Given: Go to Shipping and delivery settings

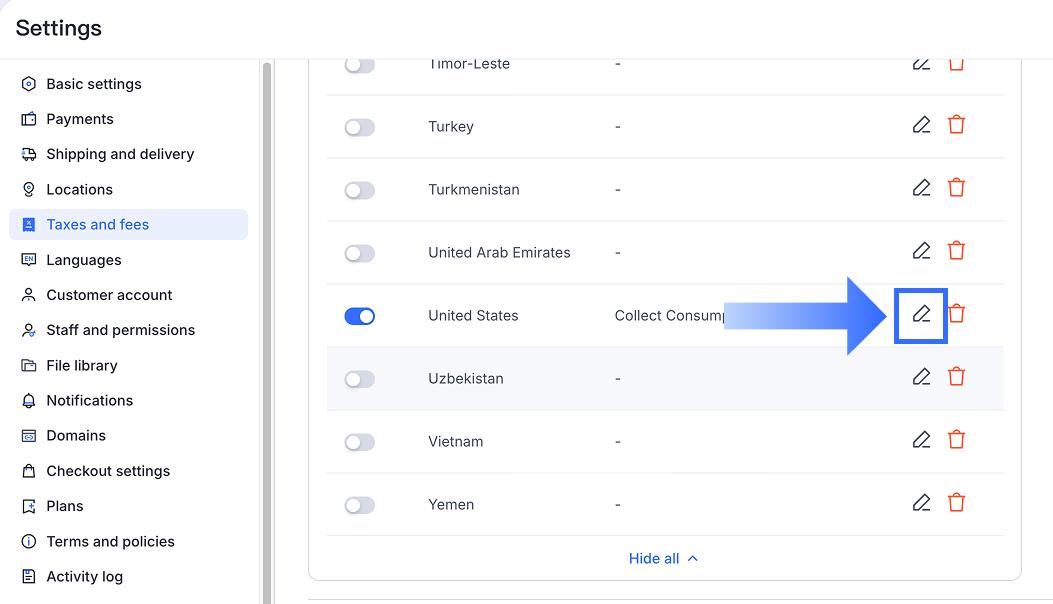Looking at the screenshot, I should coord(120,154).
